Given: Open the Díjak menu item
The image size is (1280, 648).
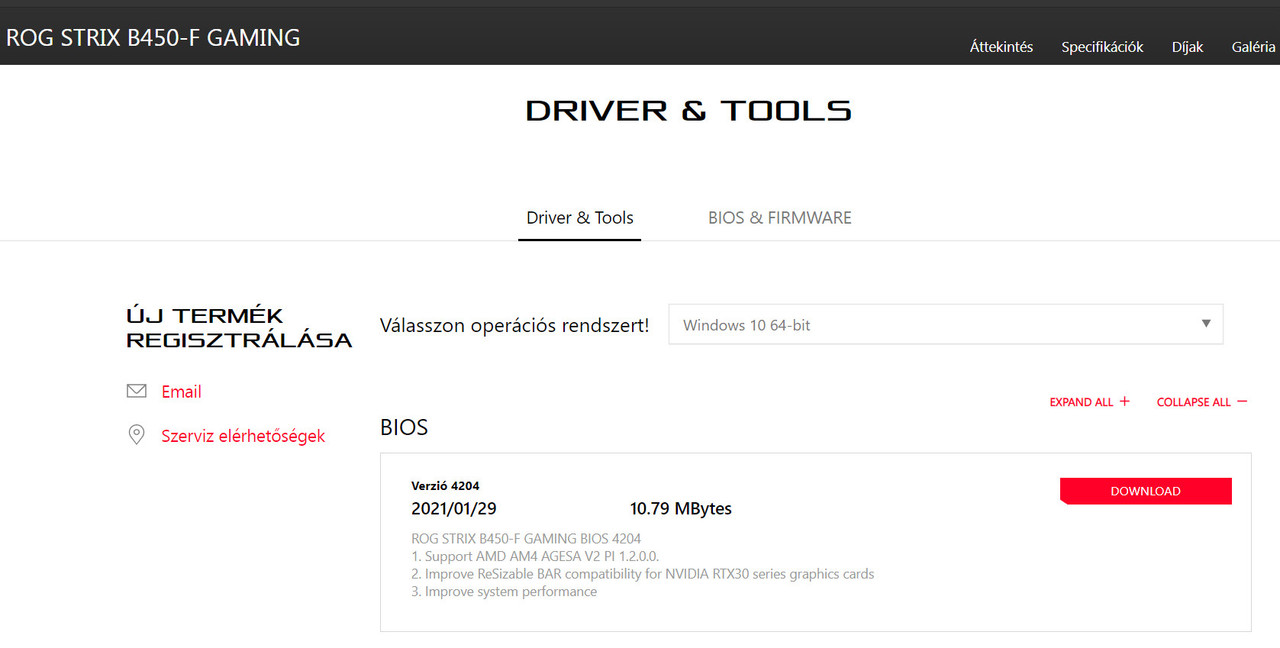Looking at the screenshot, I should click(x=1188, y=47).
